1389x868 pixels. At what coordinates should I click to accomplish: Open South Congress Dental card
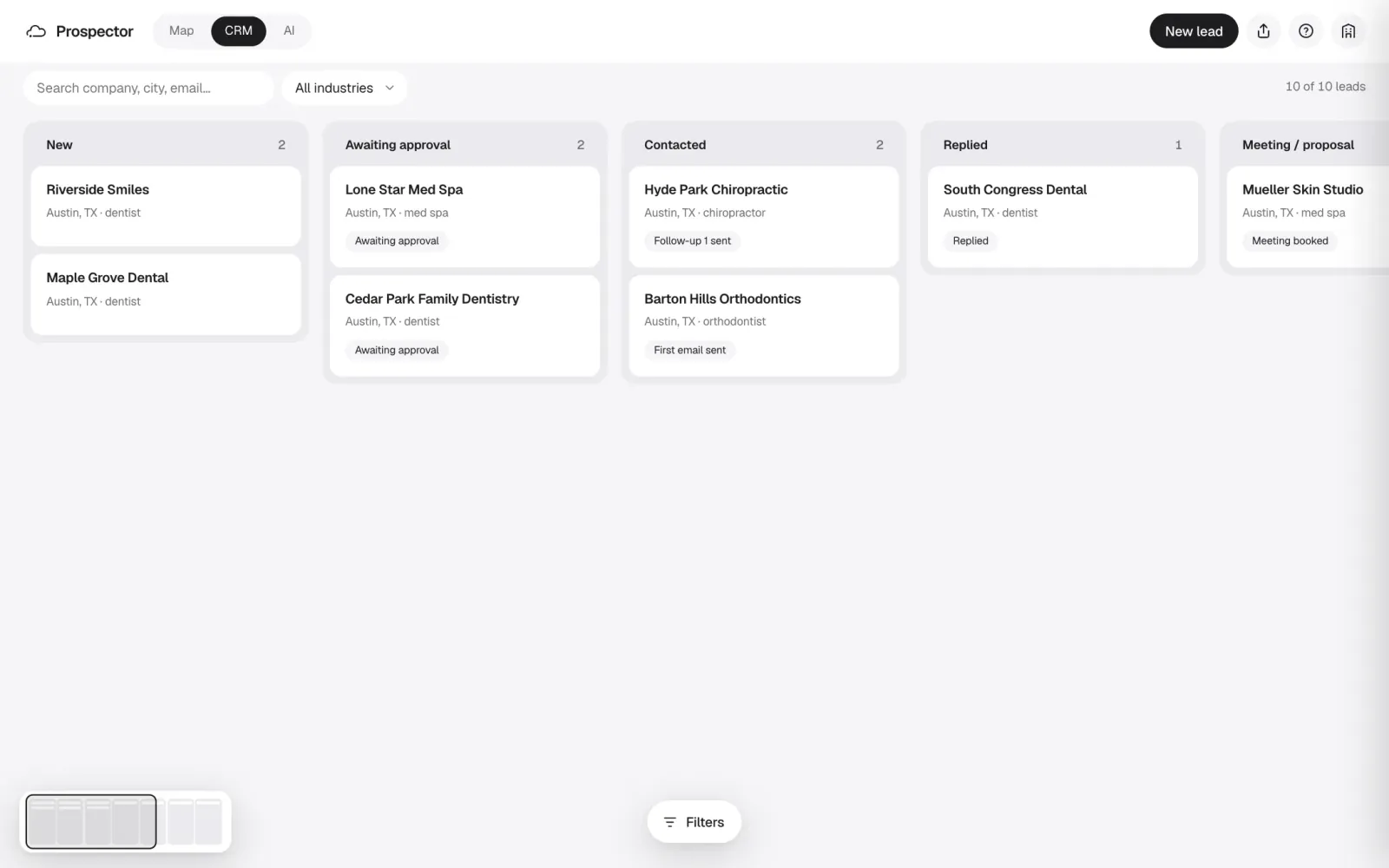1063,217
